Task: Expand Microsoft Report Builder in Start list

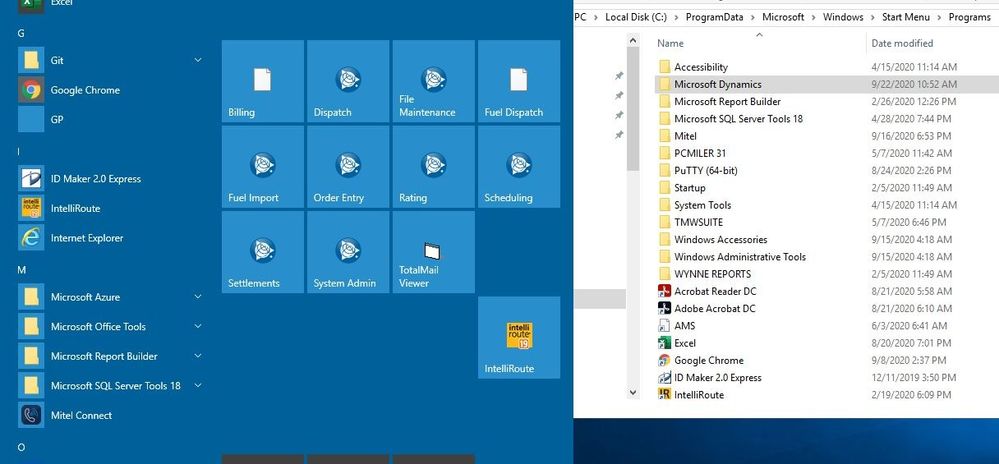Action: click(198, 356)
